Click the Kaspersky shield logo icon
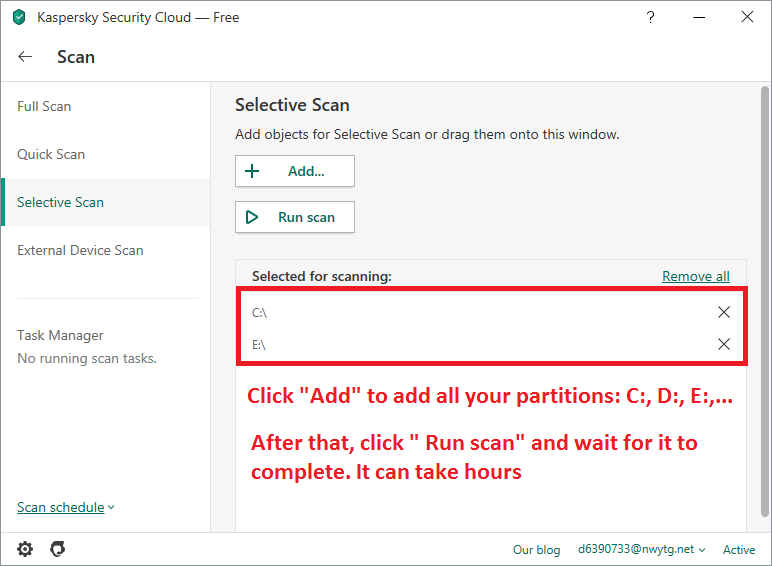 (x=18, y=17)
